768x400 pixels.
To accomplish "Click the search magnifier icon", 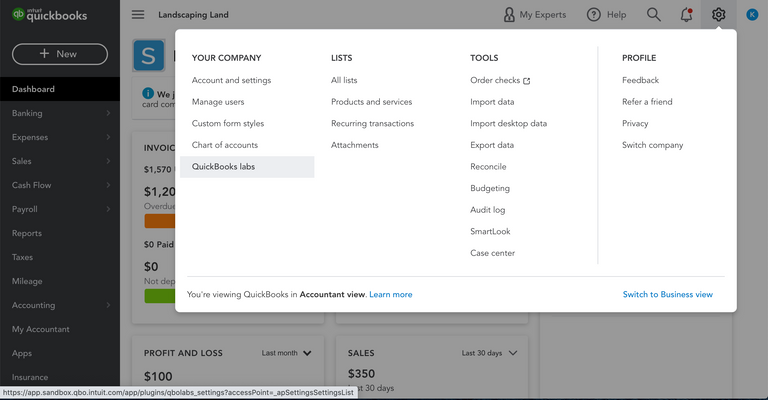I will [x=653, y=15].
